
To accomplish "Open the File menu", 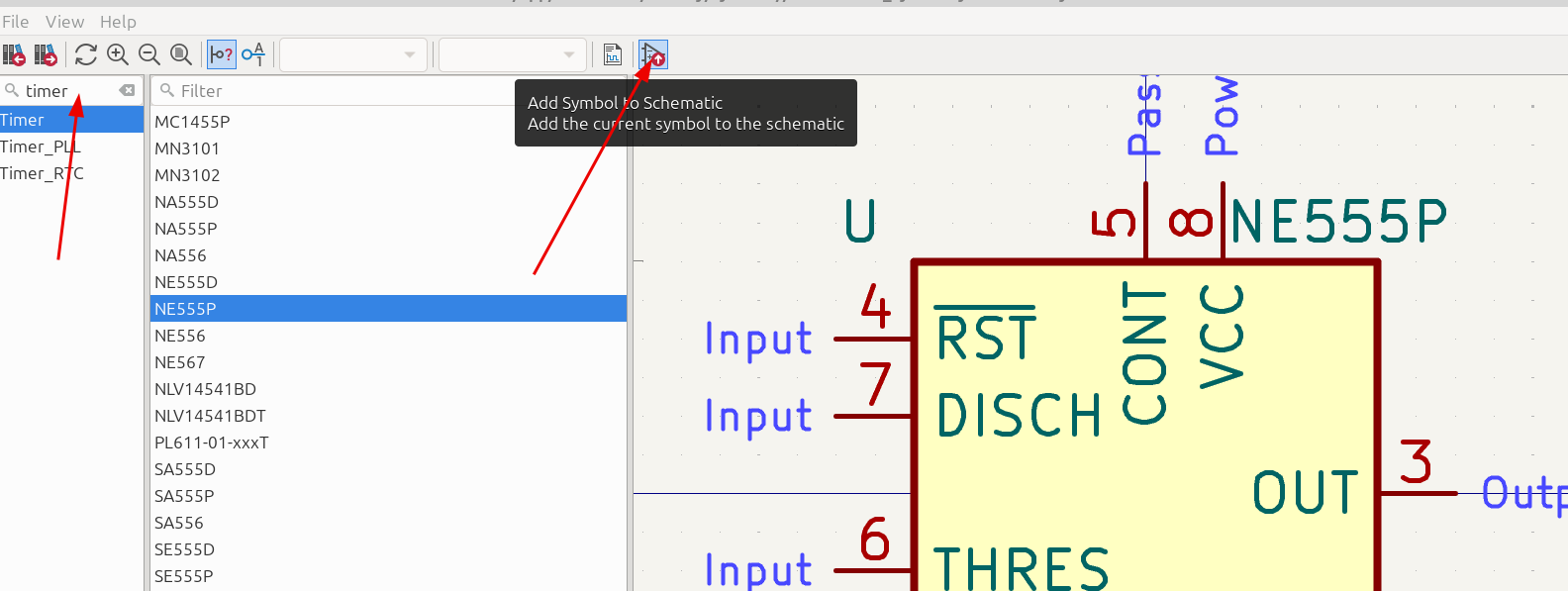I will click(15, 22).
